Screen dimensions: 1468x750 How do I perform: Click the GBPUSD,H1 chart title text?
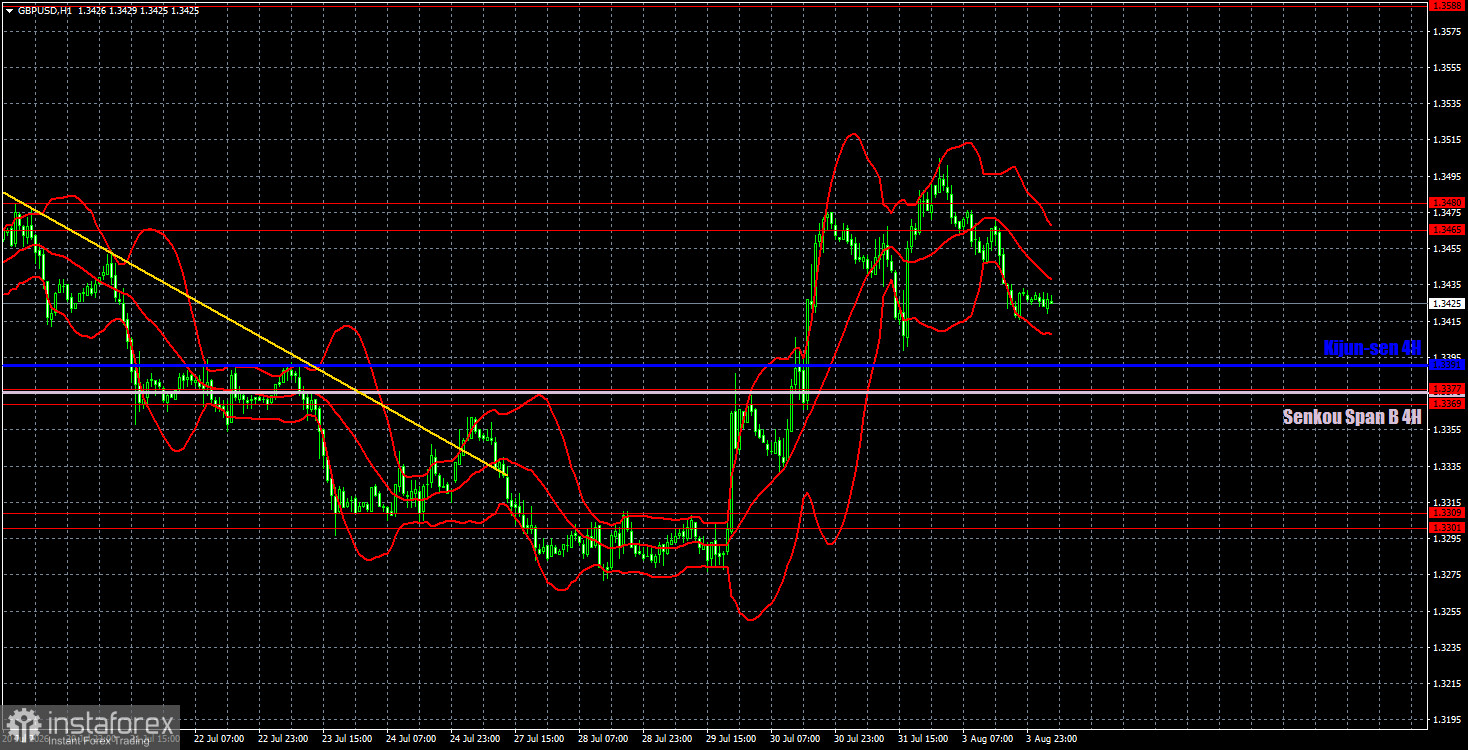coord(43,10)
